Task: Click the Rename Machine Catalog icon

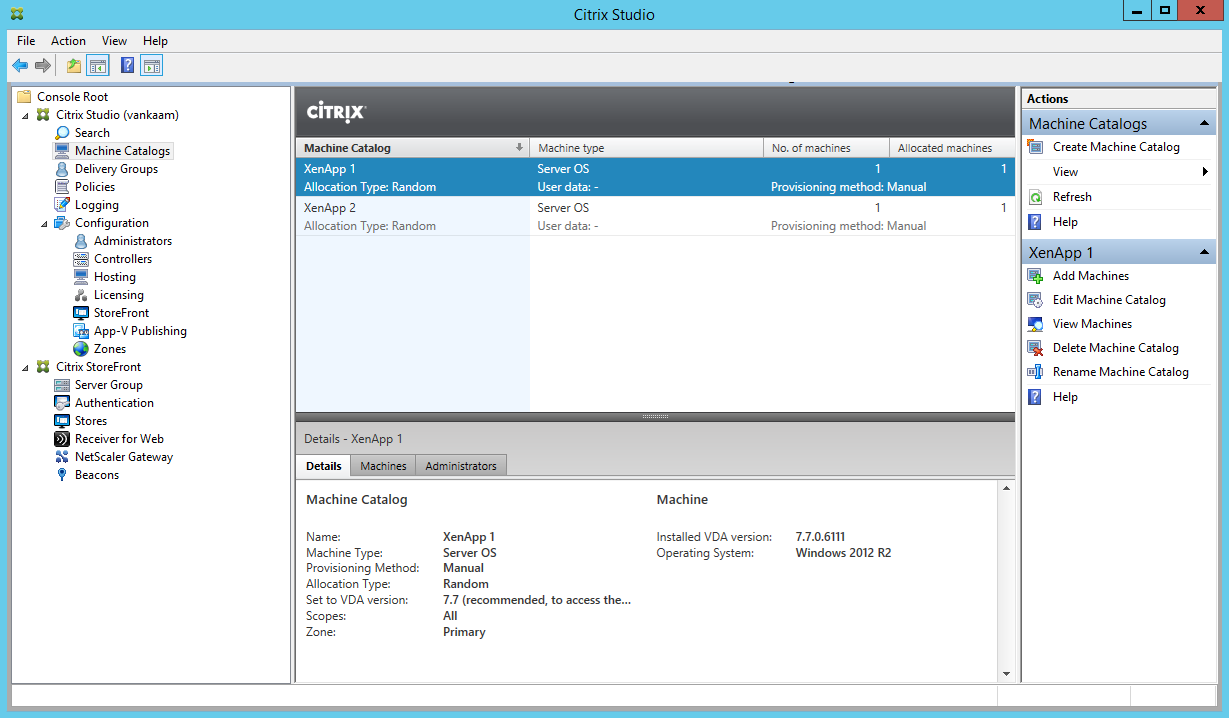Action: 1035,372
